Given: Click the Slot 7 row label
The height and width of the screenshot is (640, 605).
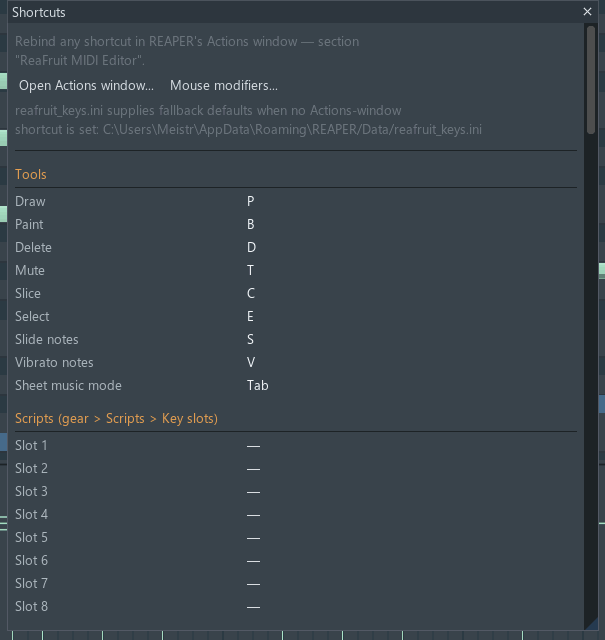Looking at the screenshot, I should (x=31, y=584).
